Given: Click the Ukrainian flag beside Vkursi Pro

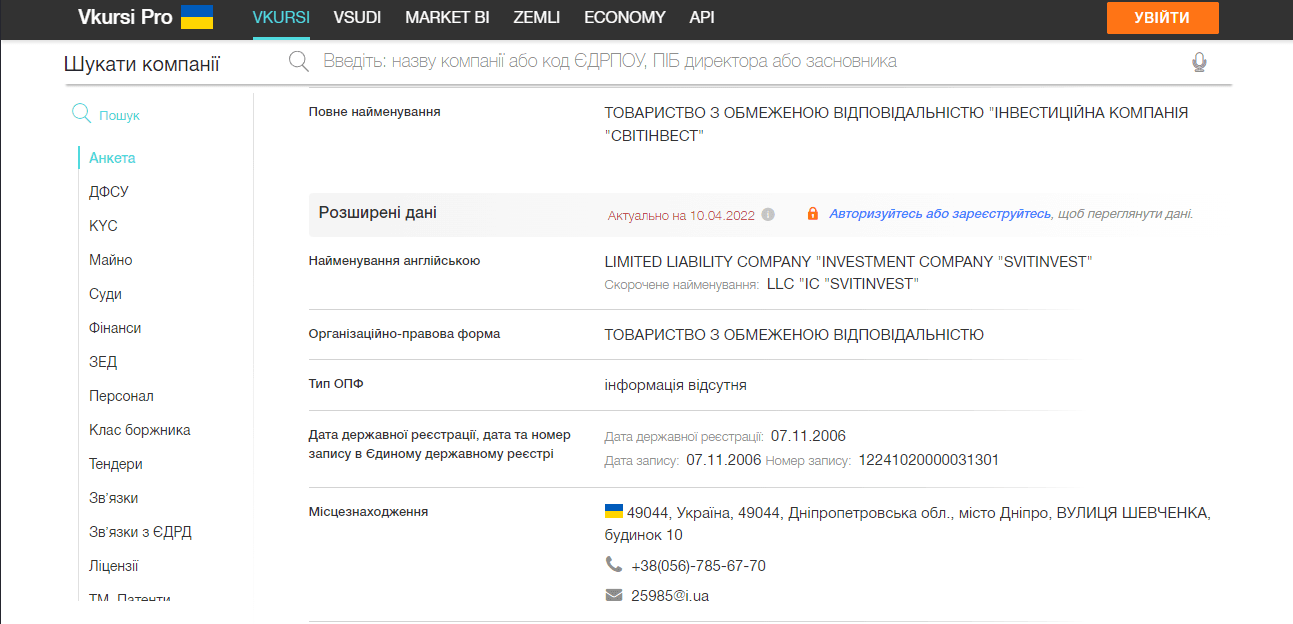Looking at the screenshot, I should click(197, 17).
